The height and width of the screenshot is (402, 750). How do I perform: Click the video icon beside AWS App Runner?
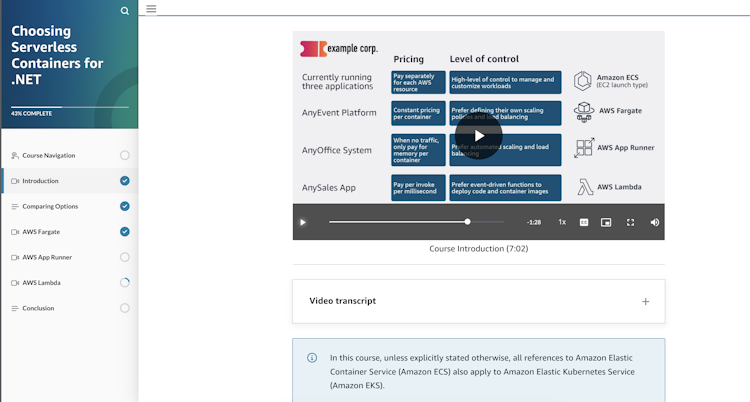coord(15,257)
